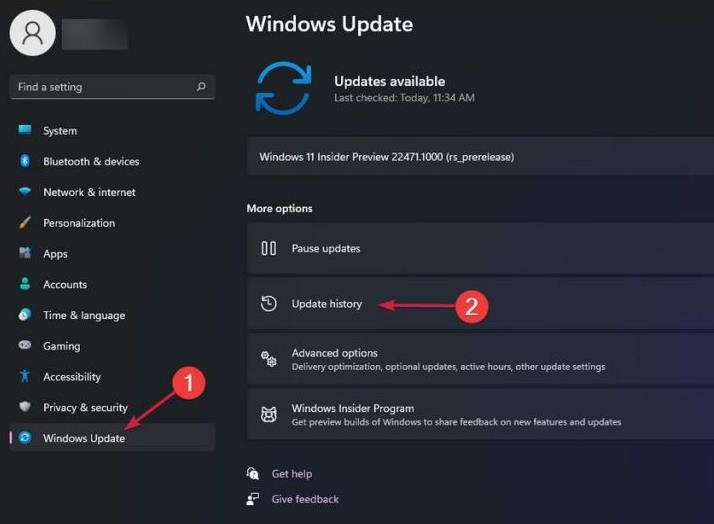Click the More options heading

[x=280, y=208]
